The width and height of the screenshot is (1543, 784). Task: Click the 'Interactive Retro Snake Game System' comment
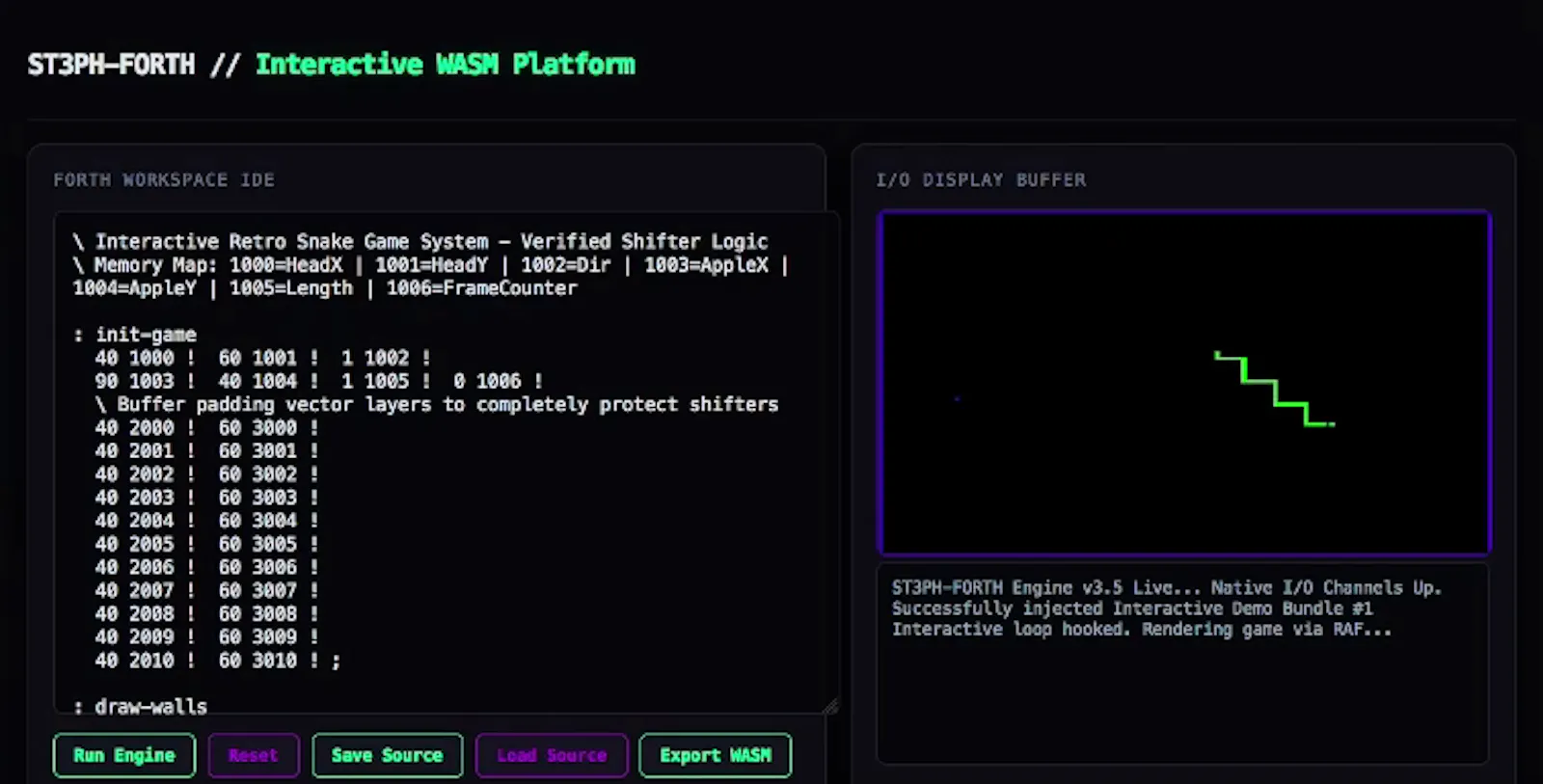(x=420, y=241)
